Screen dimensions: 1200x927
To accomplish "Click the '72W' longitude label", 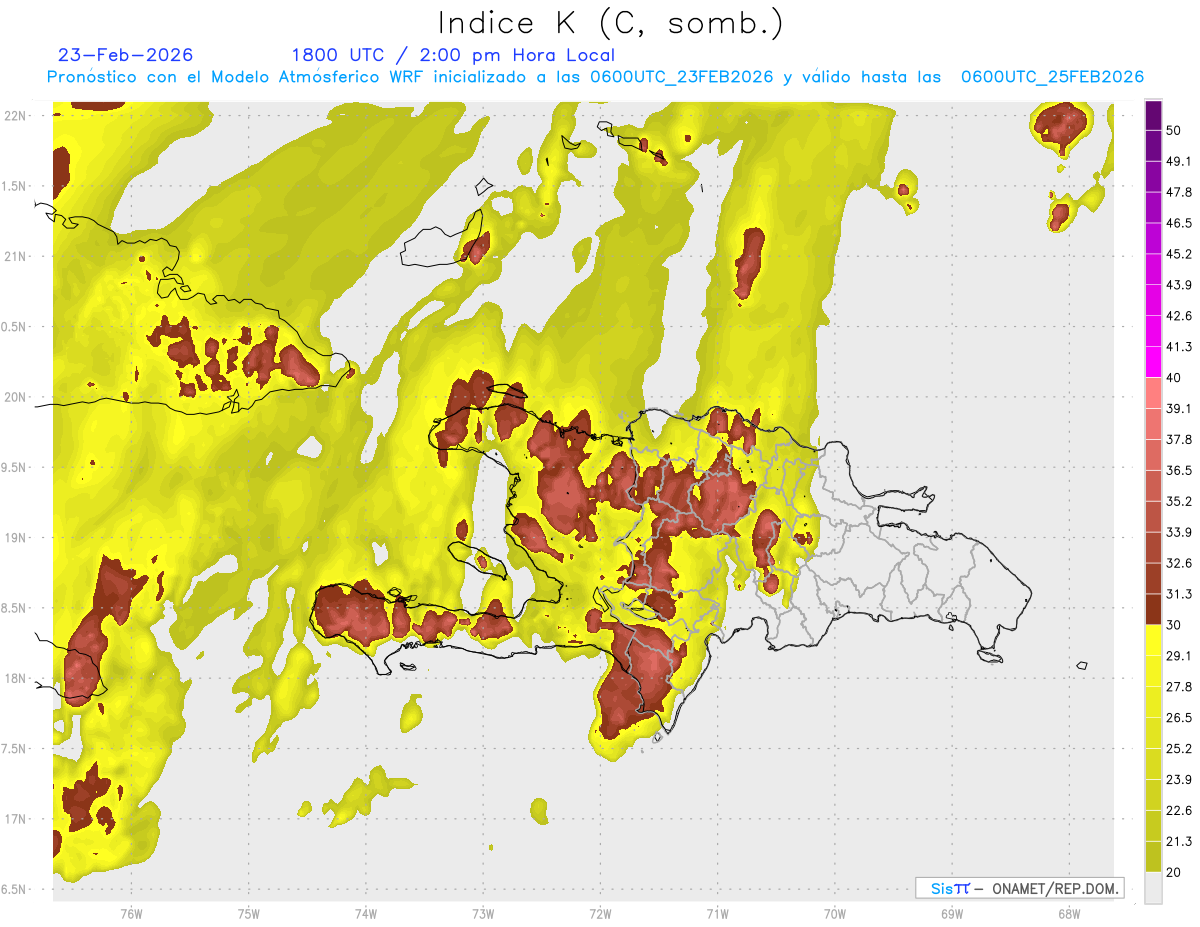I will coord(600,914).
